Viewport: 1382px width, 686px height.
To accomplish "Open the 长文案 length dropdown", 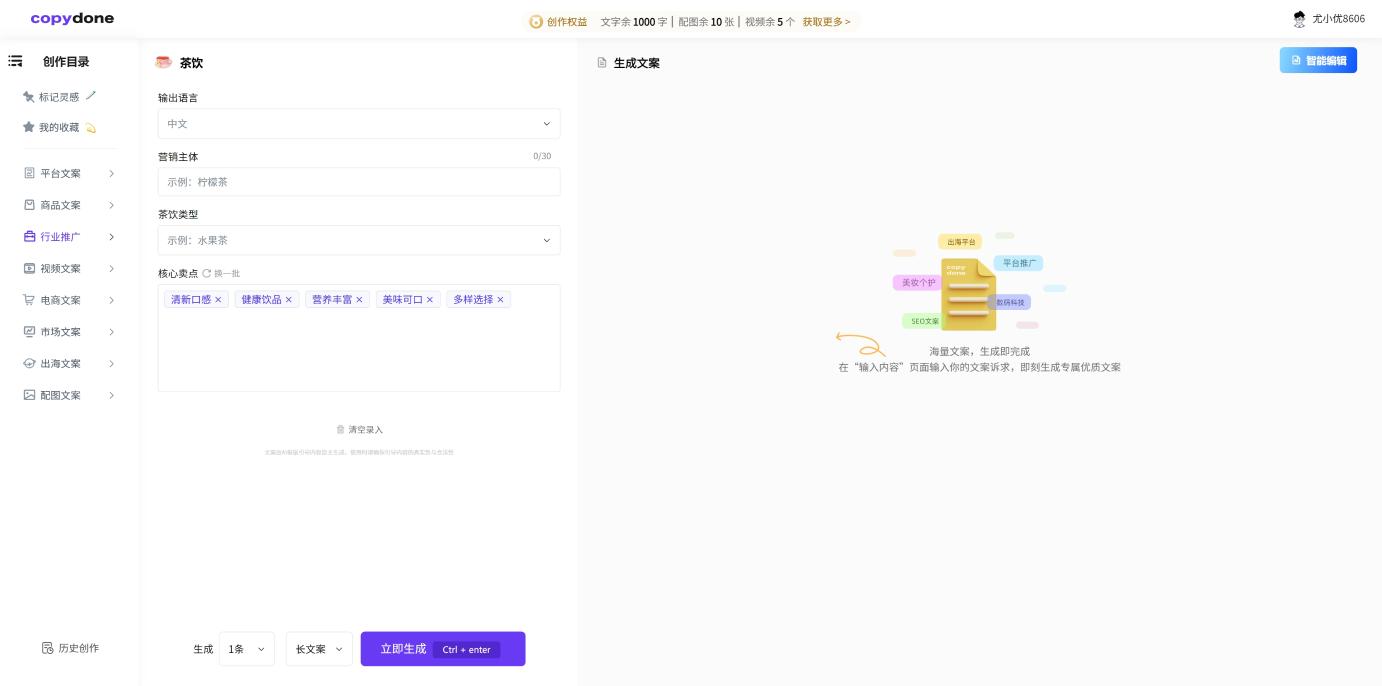I will tap(319, 649).
